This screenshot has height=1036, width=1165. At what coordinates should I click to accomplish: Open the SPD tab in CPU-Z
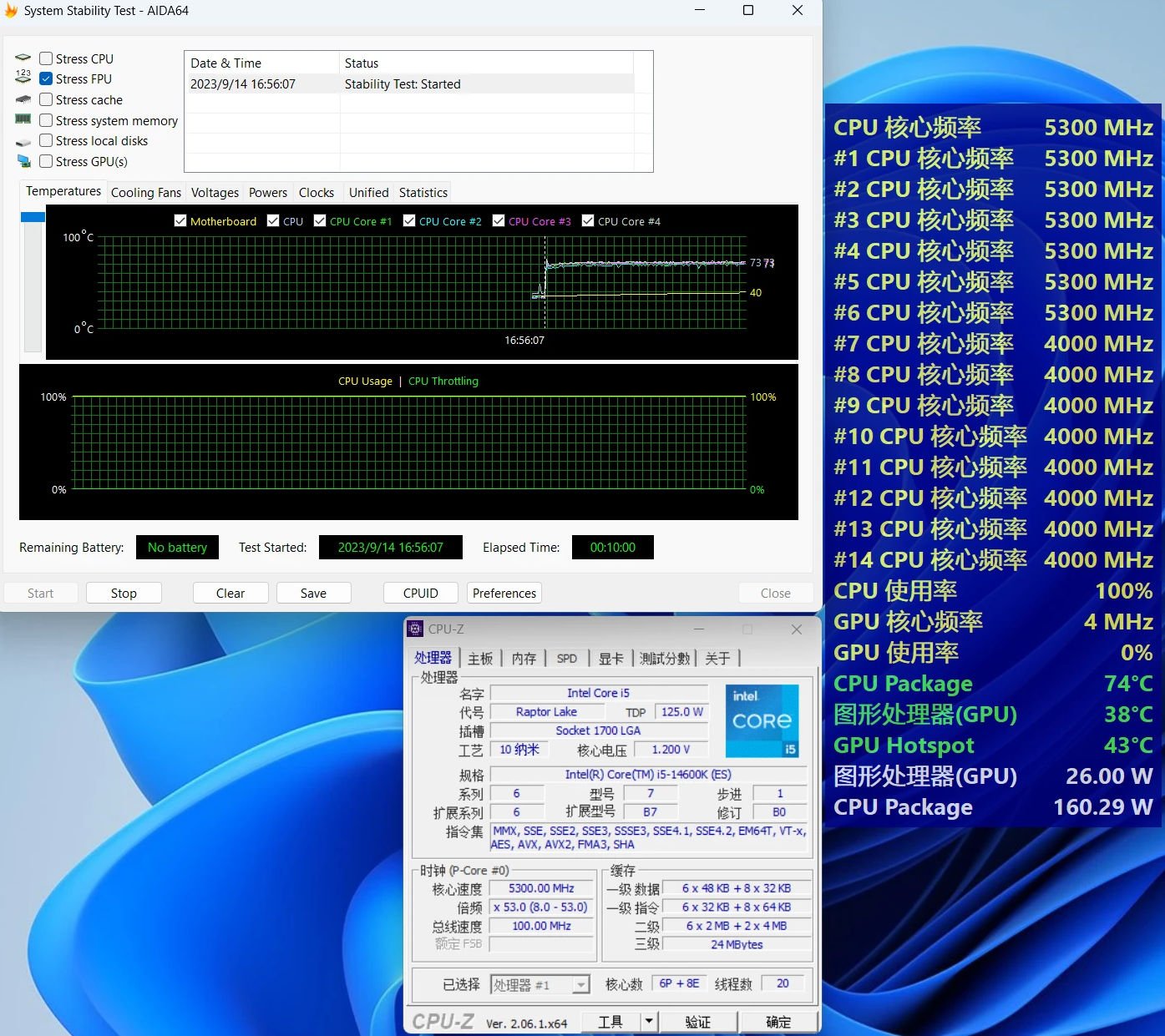click(567, 658)
